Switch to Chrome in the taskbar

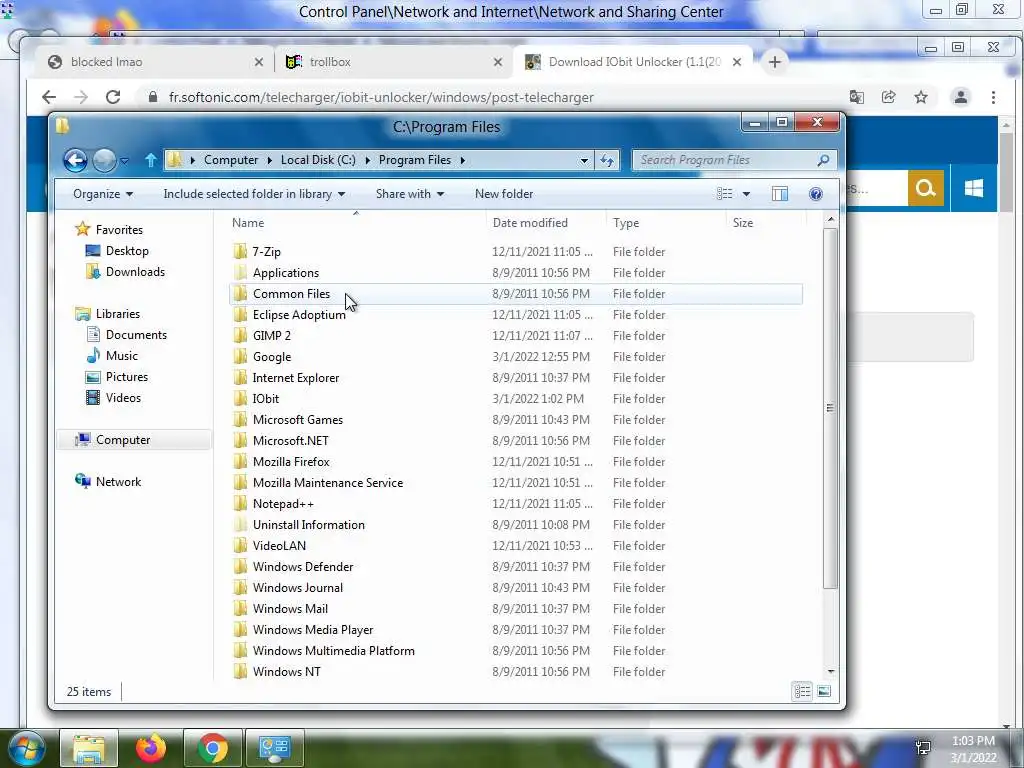[213, 748]
